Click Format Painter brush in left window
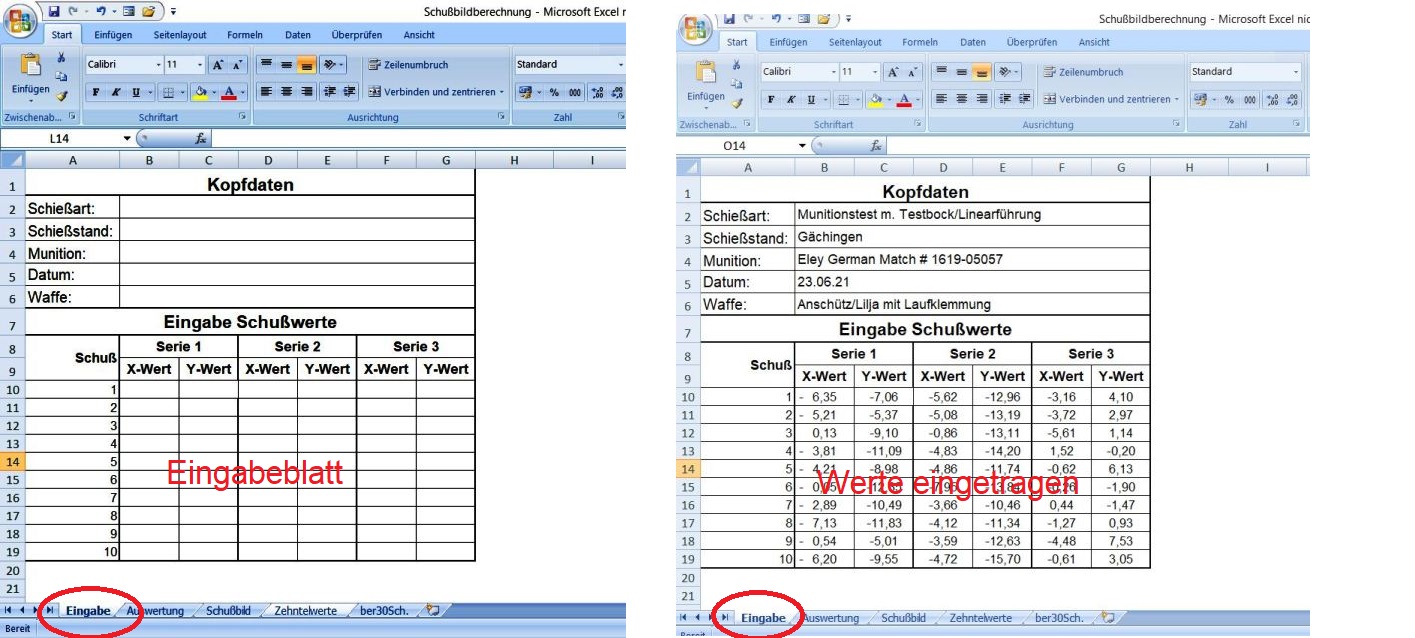 click(61, 96)
